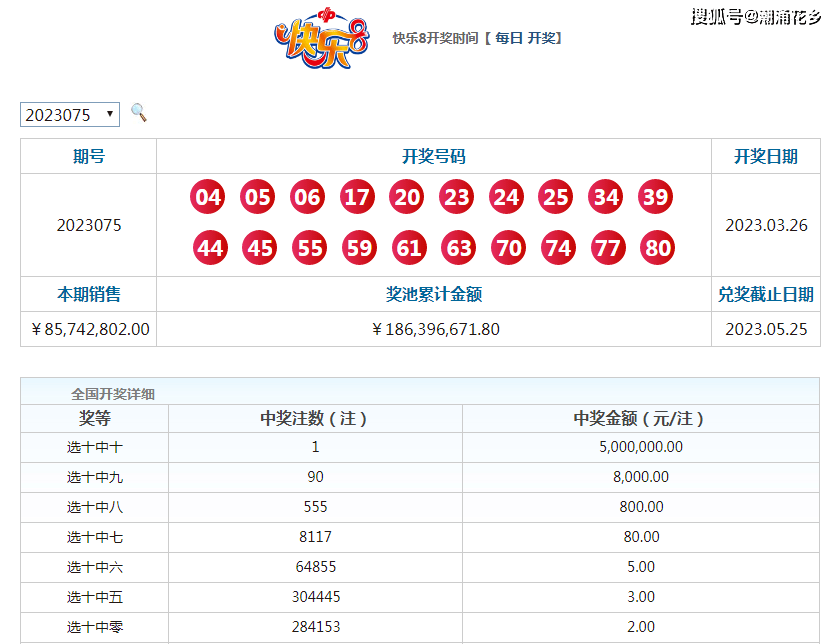Click the 每日 开奖 draw time text
The width and height of the screenshot is (839, 644).
[527, 38]
